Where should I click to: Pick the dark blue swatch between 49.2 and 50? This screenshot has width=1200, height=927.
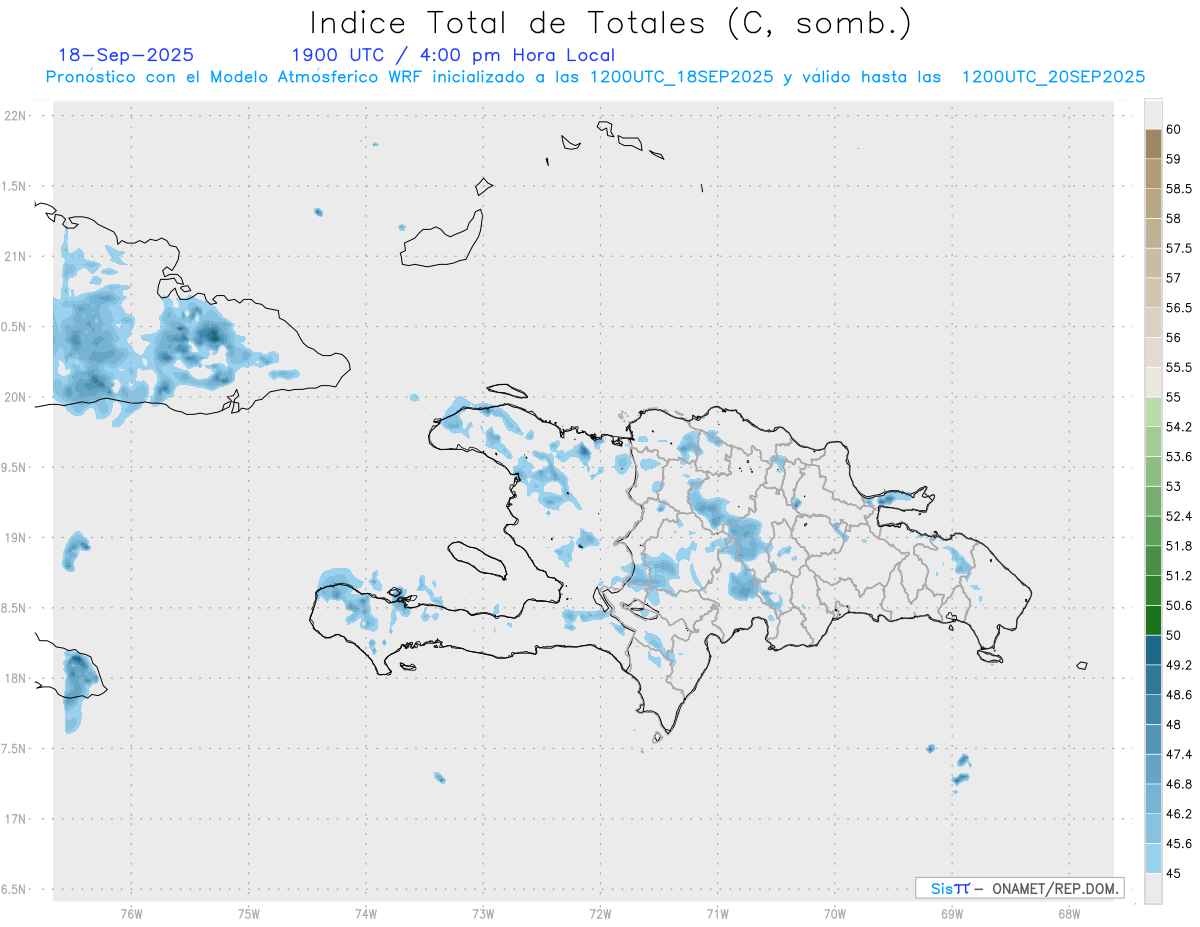click(x=1153, y=650)
